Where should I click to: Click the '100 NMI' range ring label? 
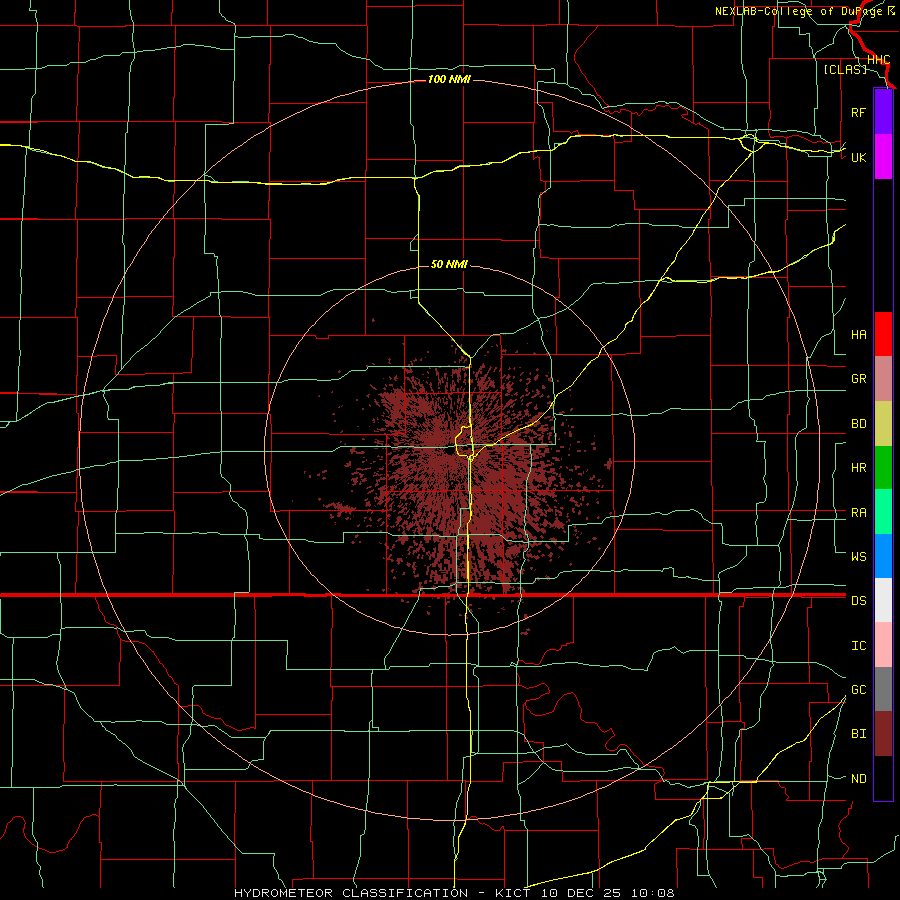449,79
